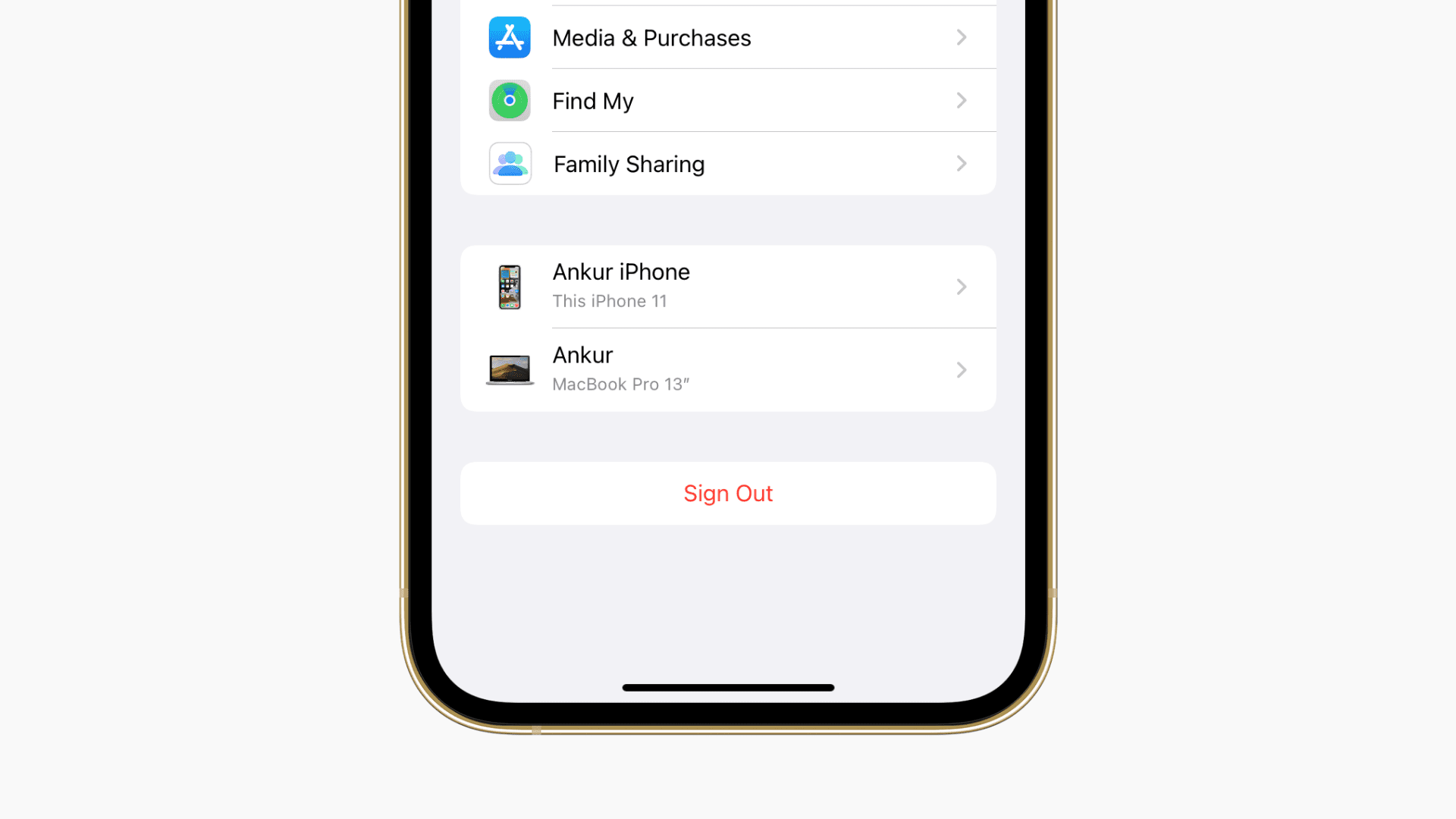Select the Find My green location icon
This screenshot has width=1456, height=819.
click(x=510, y=100)
